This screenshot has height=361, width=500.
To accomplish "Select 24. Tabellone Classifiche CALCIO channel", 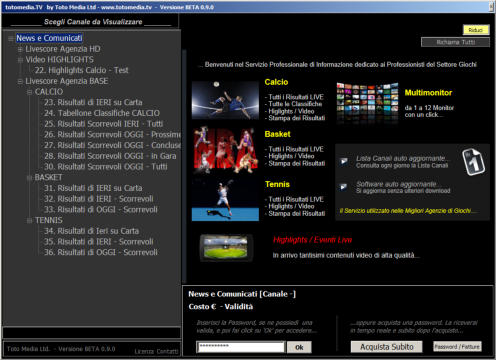I will (103, 114).
